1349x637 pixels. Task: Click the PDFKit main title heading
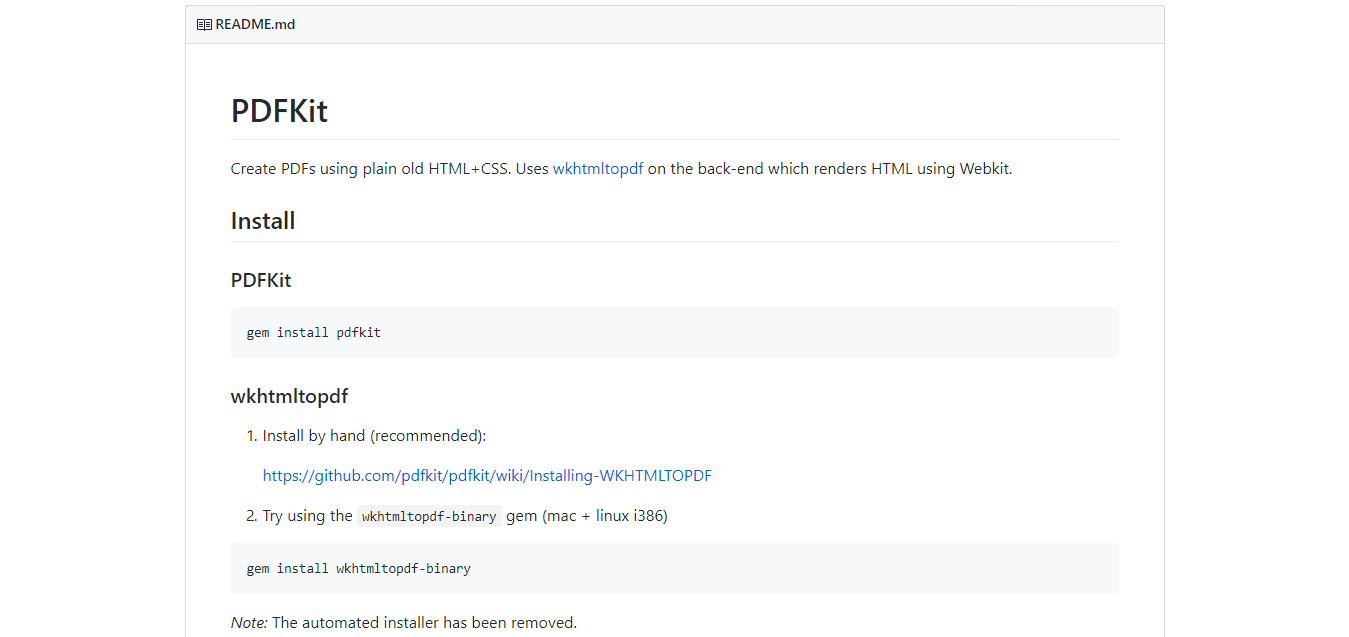(279, 110)
